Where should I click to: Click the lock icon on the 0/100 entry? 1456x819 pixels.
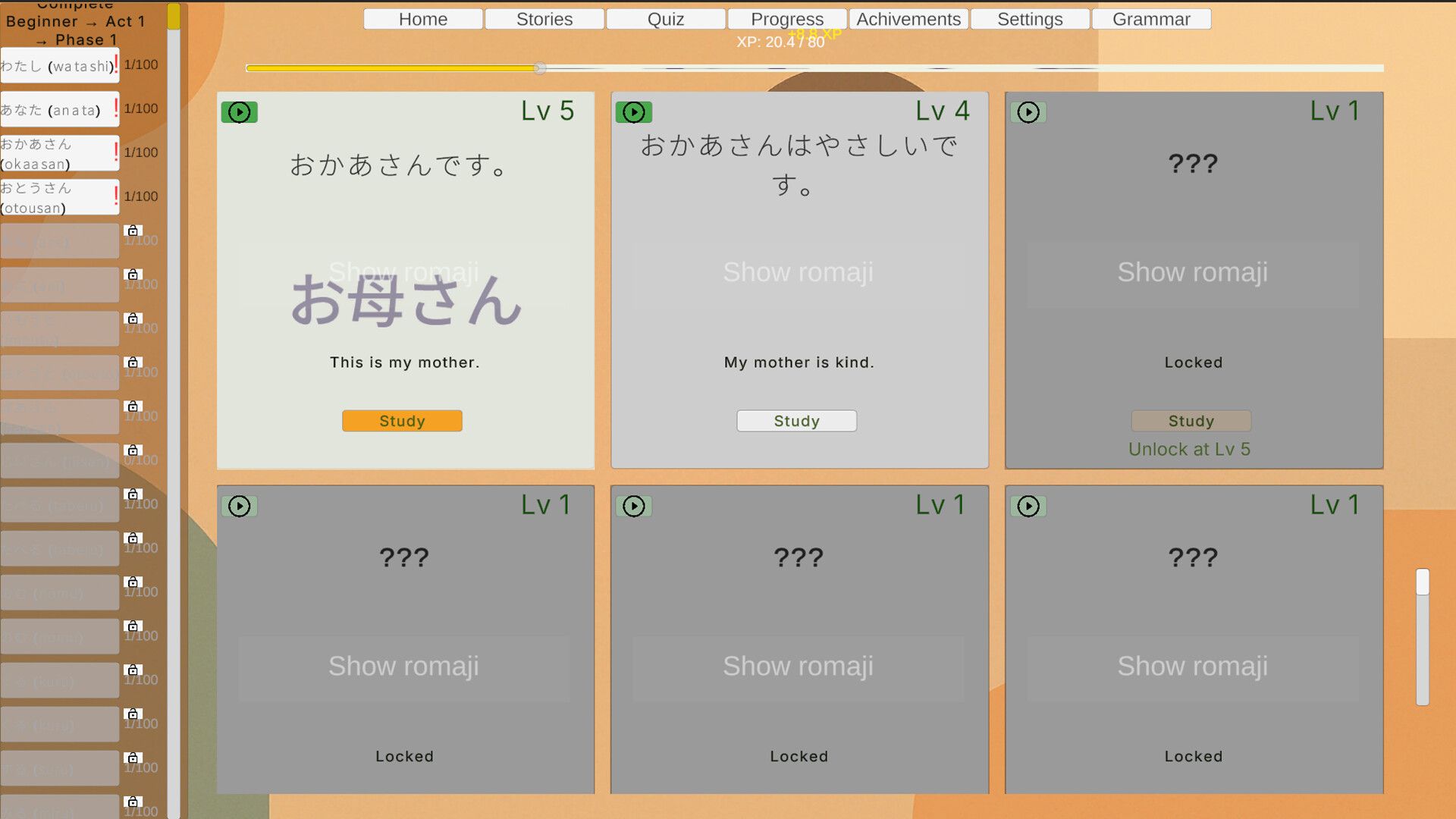point(132,450)
